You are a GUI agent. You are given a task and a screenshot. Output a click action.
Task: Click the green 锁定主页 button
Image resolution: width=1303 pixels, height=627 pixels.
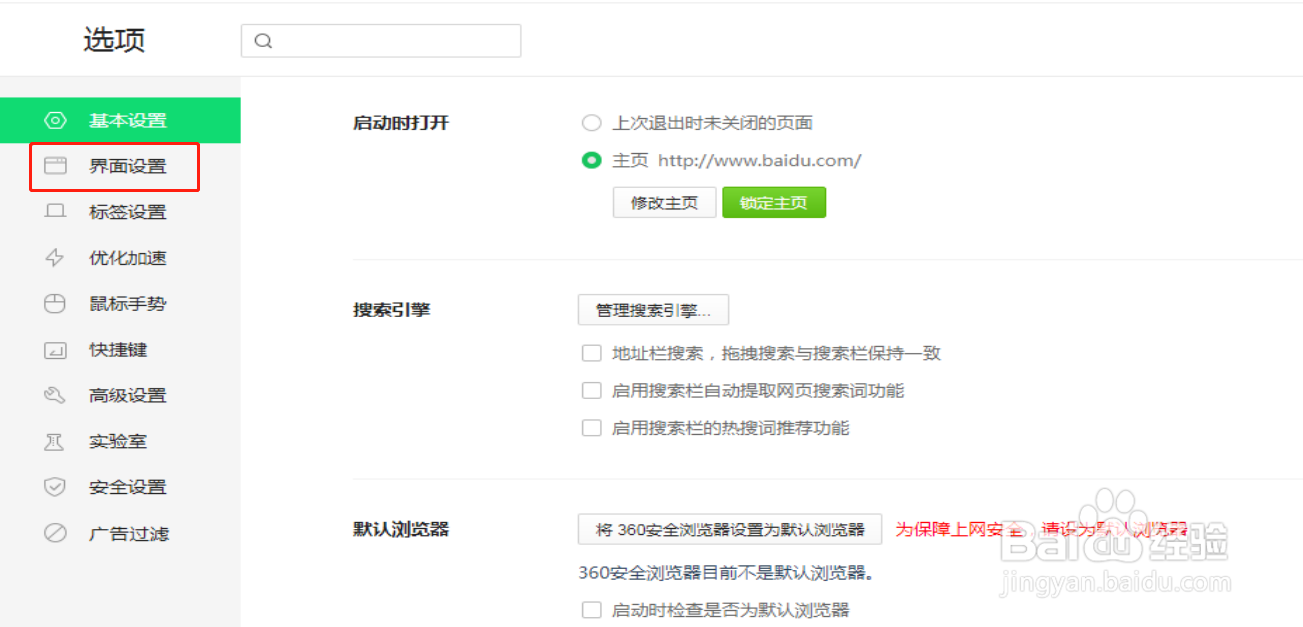tap(774, 202)
